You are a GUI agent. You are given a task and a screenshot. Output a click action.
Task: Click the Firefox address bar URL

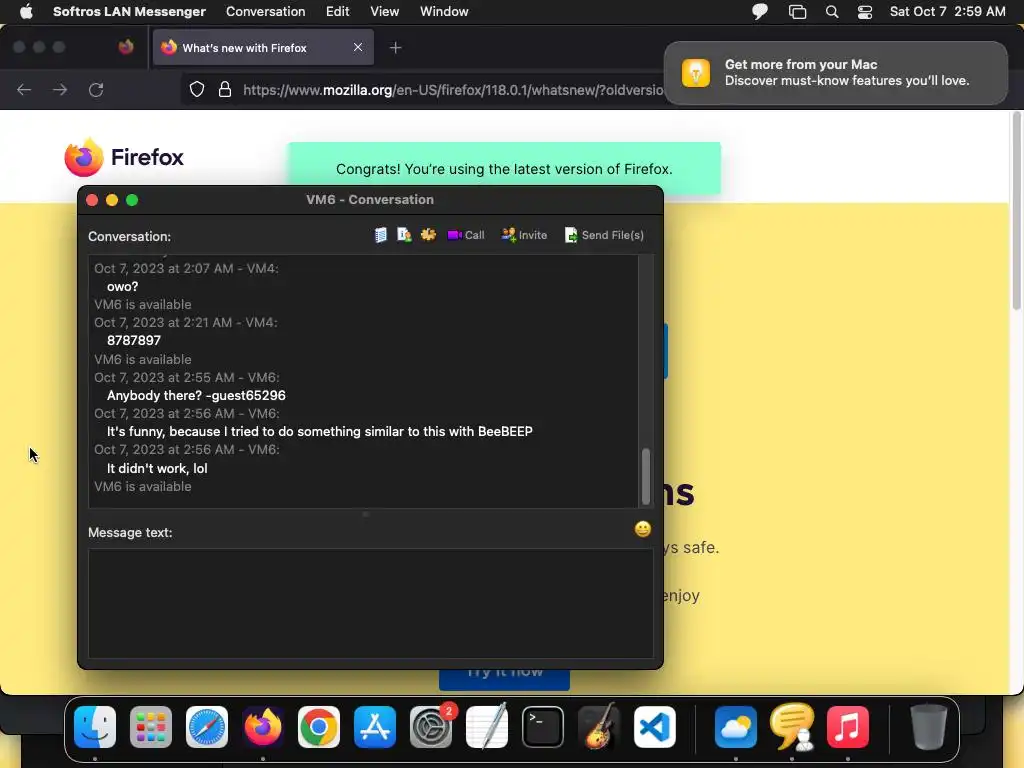(453, 90)
